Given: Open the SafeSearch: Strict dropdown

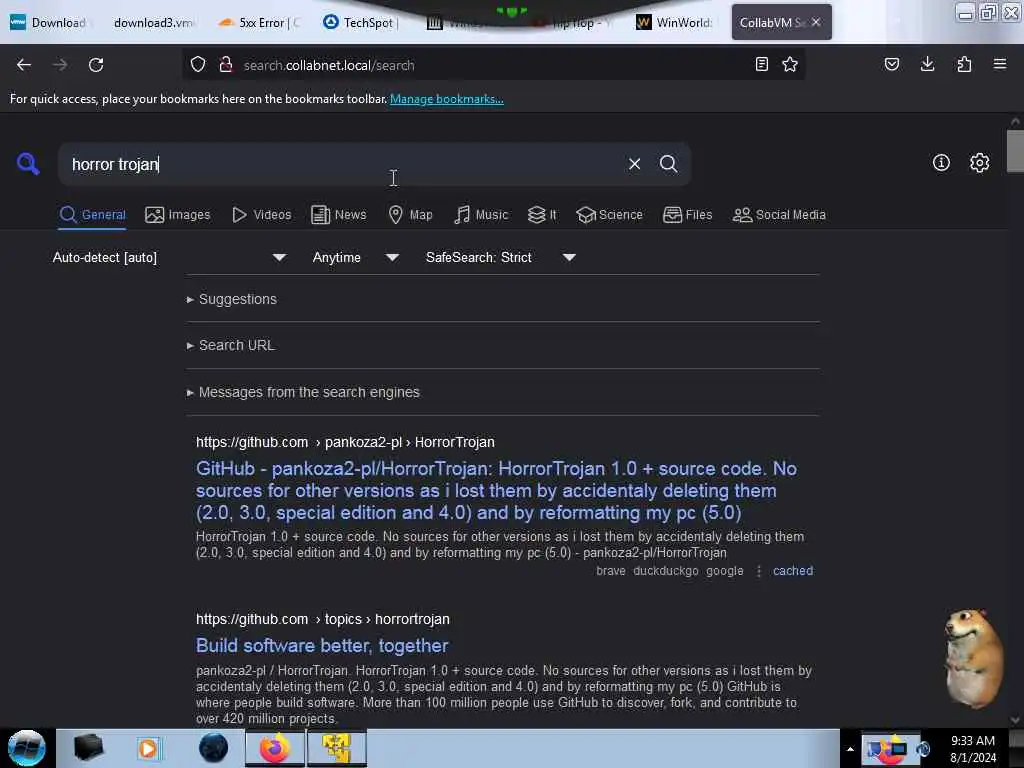Looking at the screenshot, I should click(500, 257).
